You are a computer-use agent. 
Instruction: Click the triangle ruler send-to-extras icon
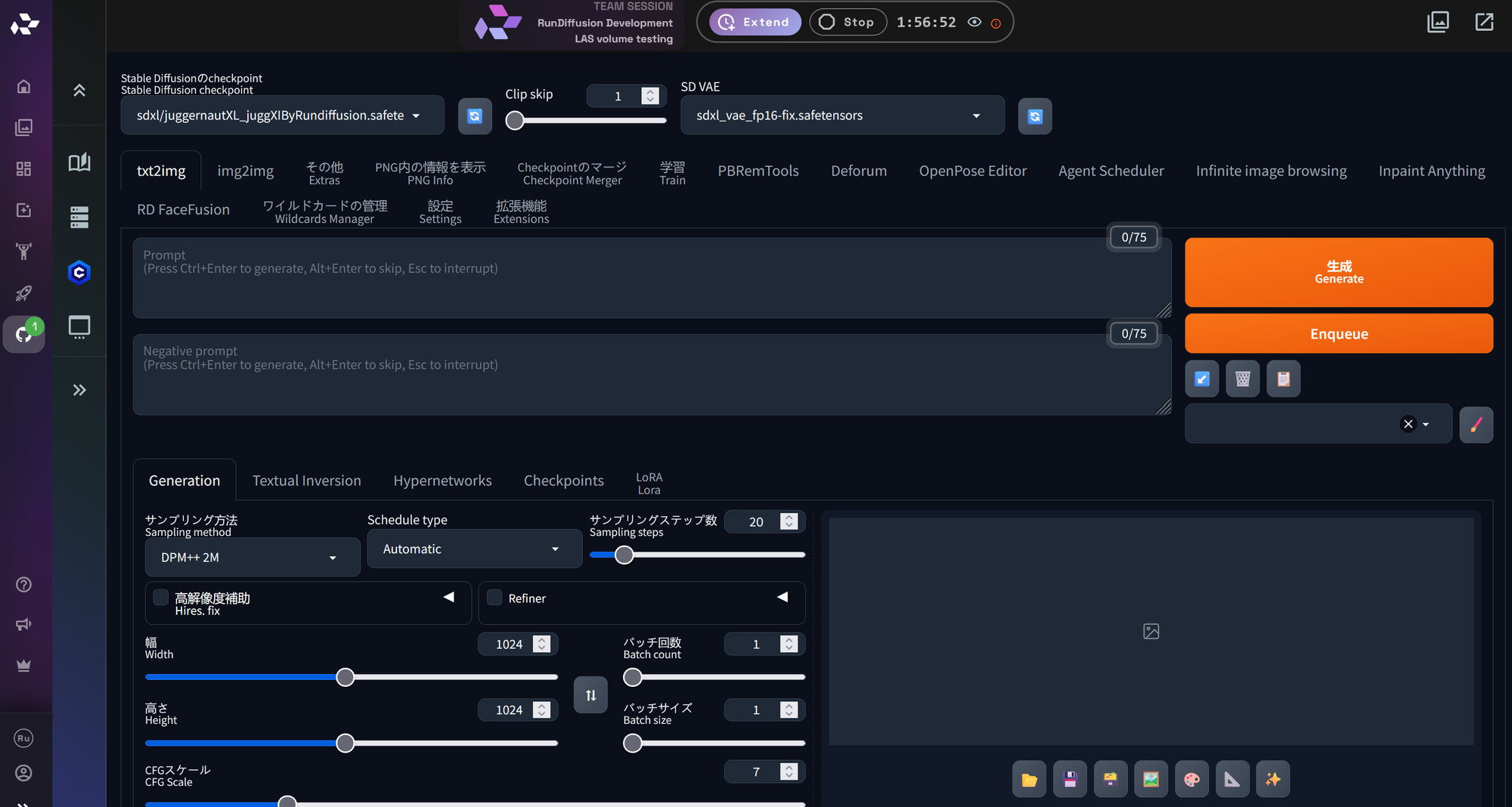click(1232, 780)
